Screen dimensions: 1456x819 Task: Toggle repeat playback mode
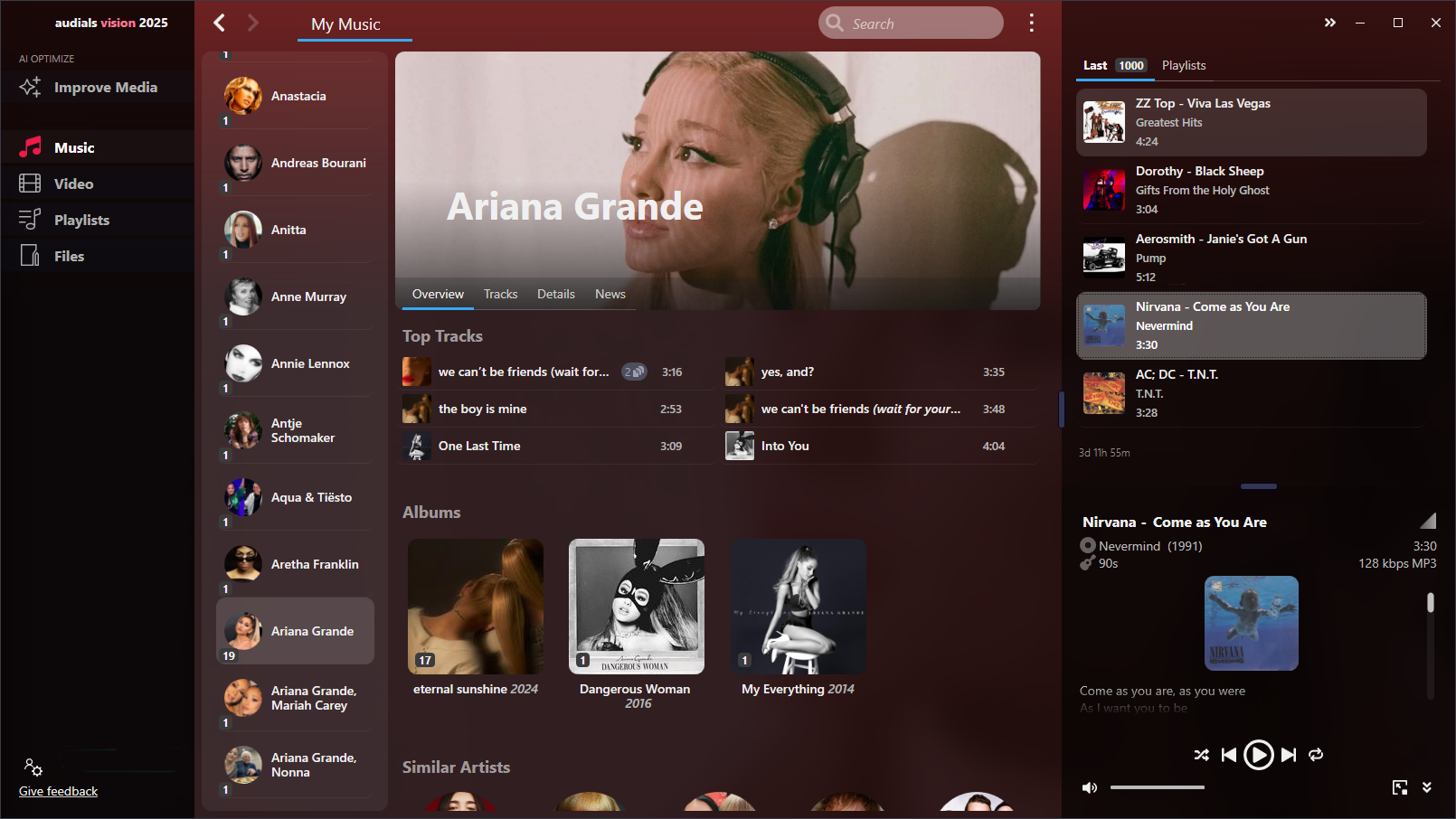click(1316, 755)
